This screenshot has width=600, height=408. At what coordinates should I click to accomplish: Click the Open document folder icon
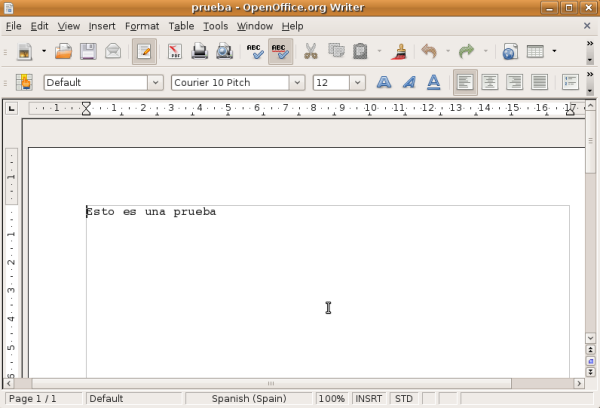pyautogui.click(x=63, y=51)
